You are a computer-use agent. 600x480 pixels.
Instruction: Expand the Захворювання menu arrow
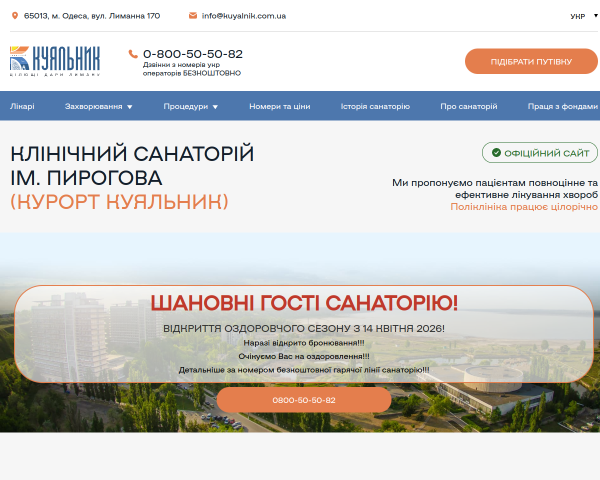pos(130,107)
